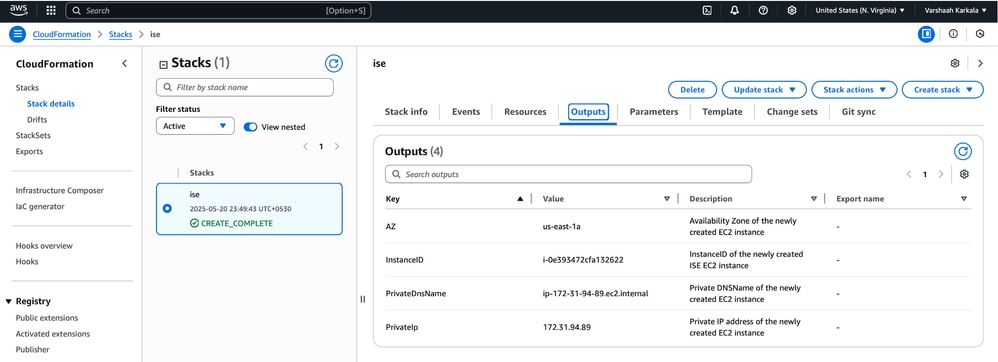Switch to the Resources tab
Screen dimensions: 998x362
(525, 112)
